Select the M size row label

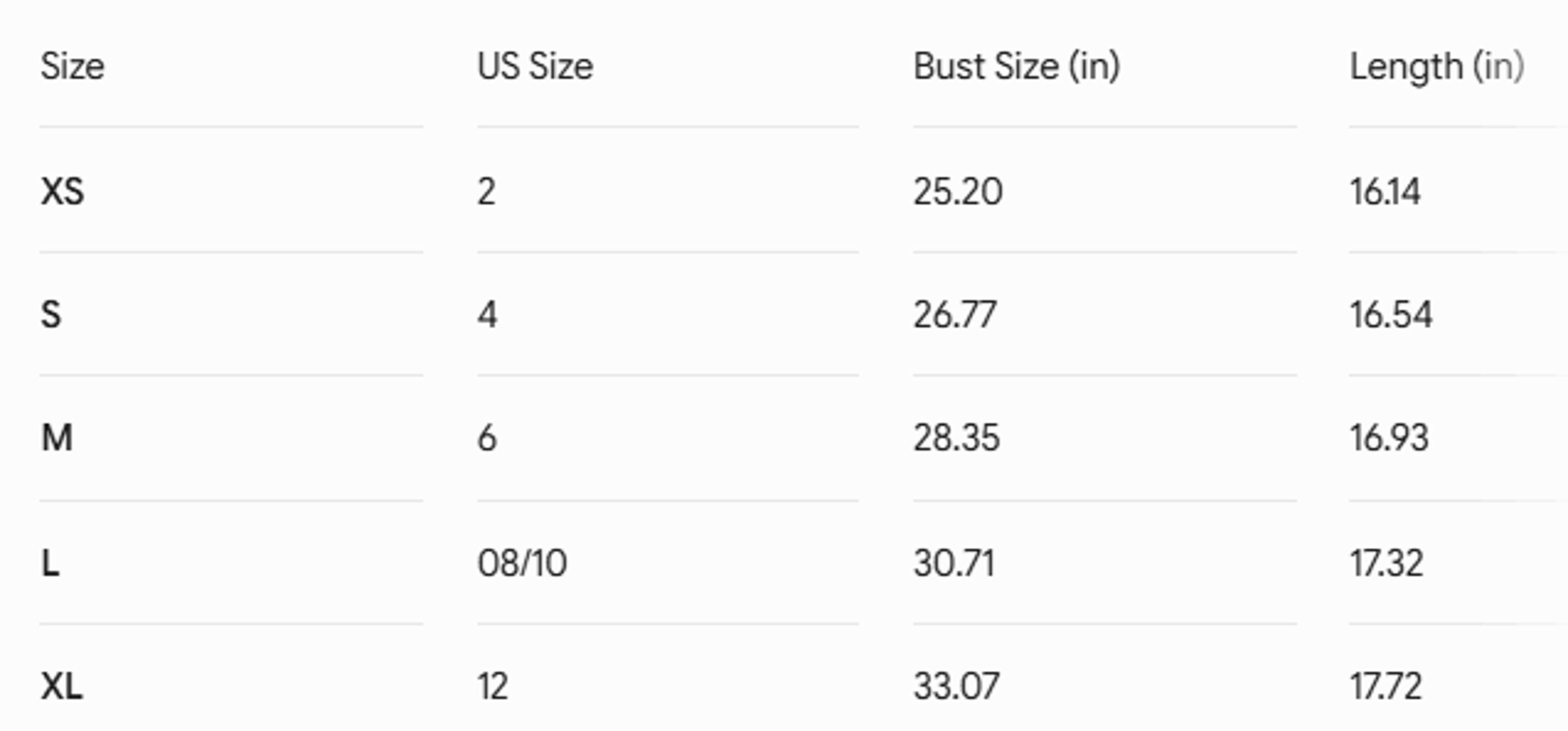pyautogui.click(x=57, y=438)
